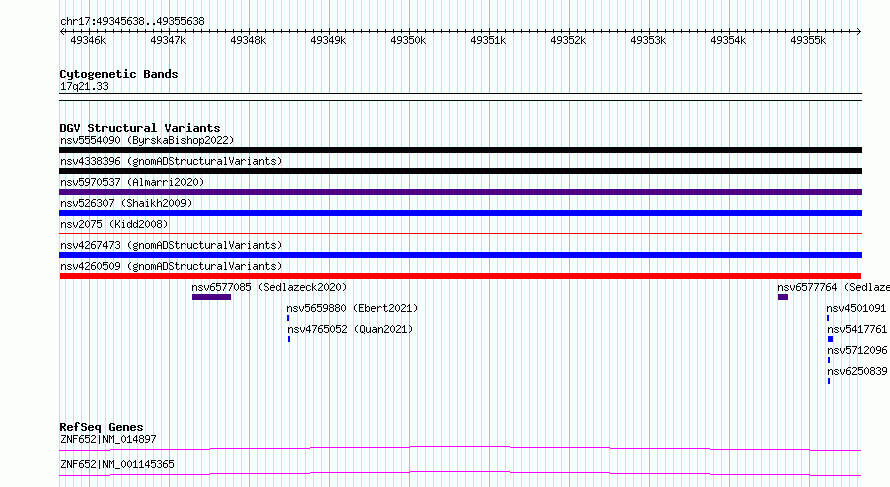890x487 pixels.
Task: Click the nsv5417761 blue square marker
Action: 830,339
